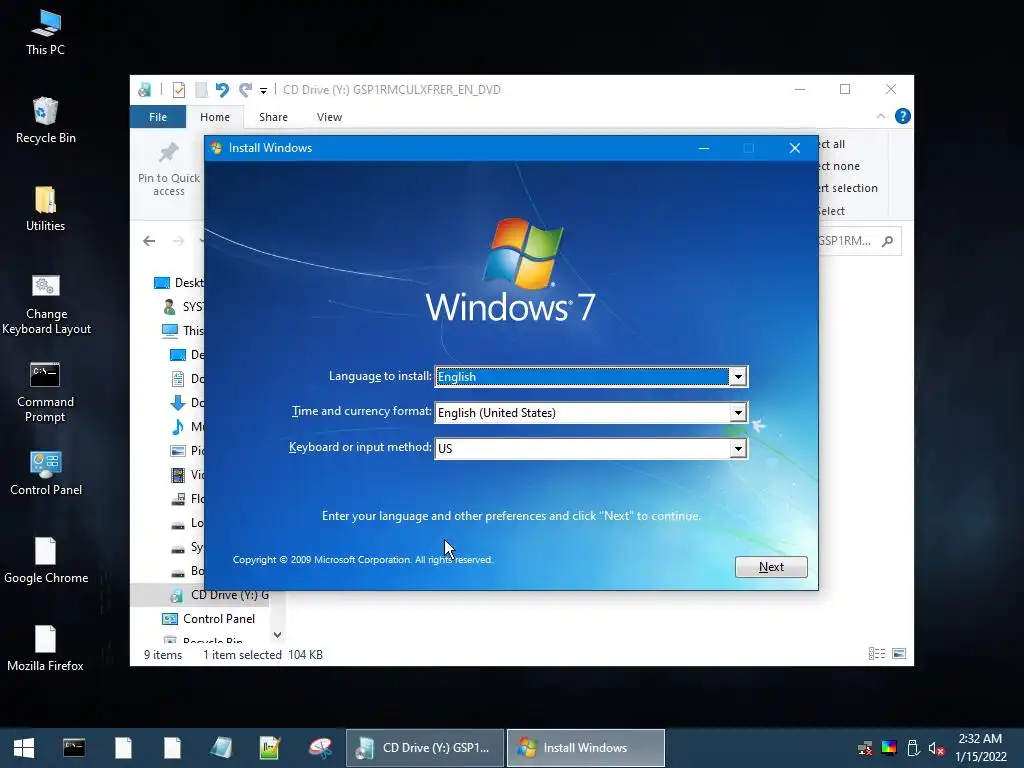Open the Recycle Bin desktop icon
This screenshot has width=1024, height=768.
[45, 121]
